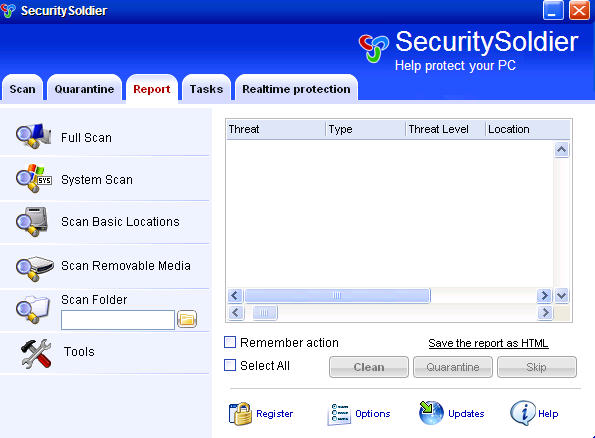Open Tools from the sidebar
The height and width of the screenshot is (438, 595).
click(79, 352)
